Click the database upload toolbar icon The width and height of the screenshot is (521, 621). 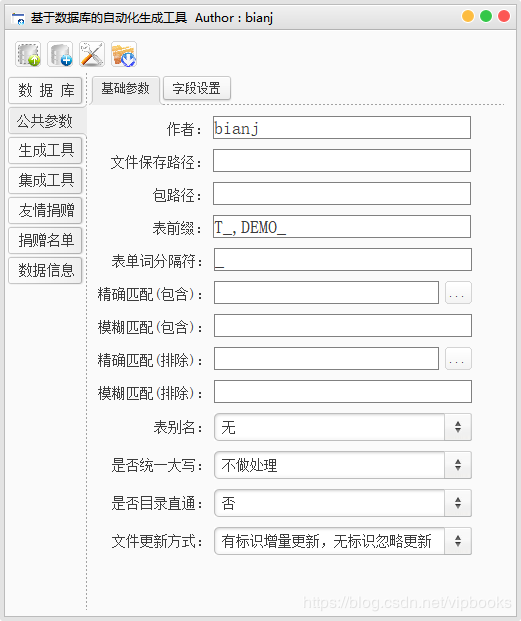(28, 54)
